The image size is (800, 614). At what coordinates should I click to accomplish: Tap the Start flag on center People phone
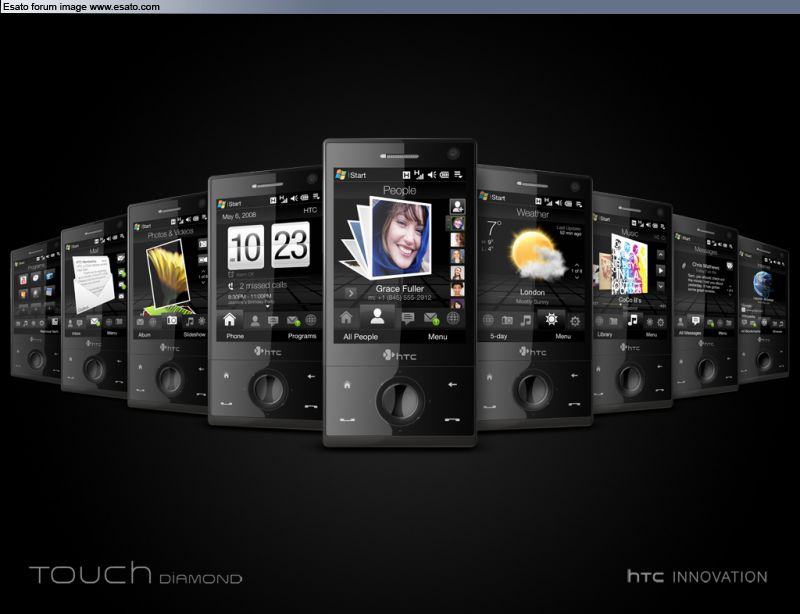coord(341,175)
